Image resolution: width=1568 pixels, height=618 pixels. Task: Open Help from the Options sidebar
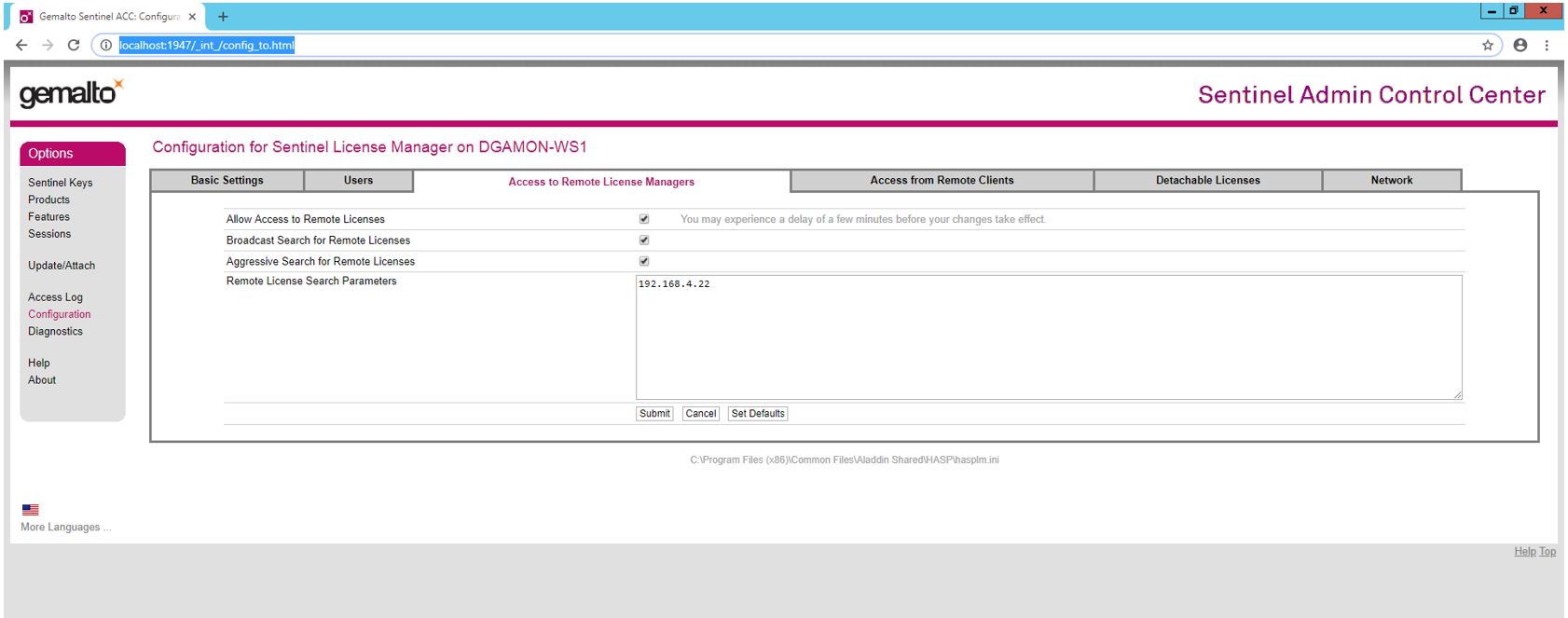pos(39,364)
